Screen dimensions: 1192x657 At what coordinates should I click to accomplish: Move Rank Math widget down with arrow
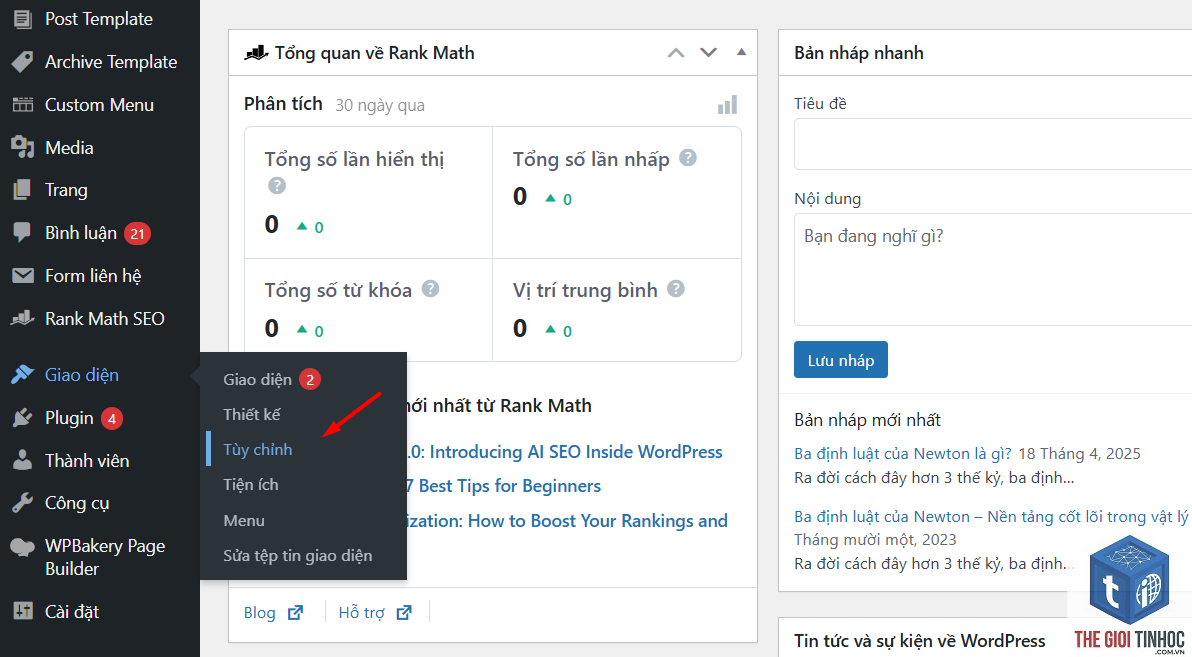(x=709, y=53)
